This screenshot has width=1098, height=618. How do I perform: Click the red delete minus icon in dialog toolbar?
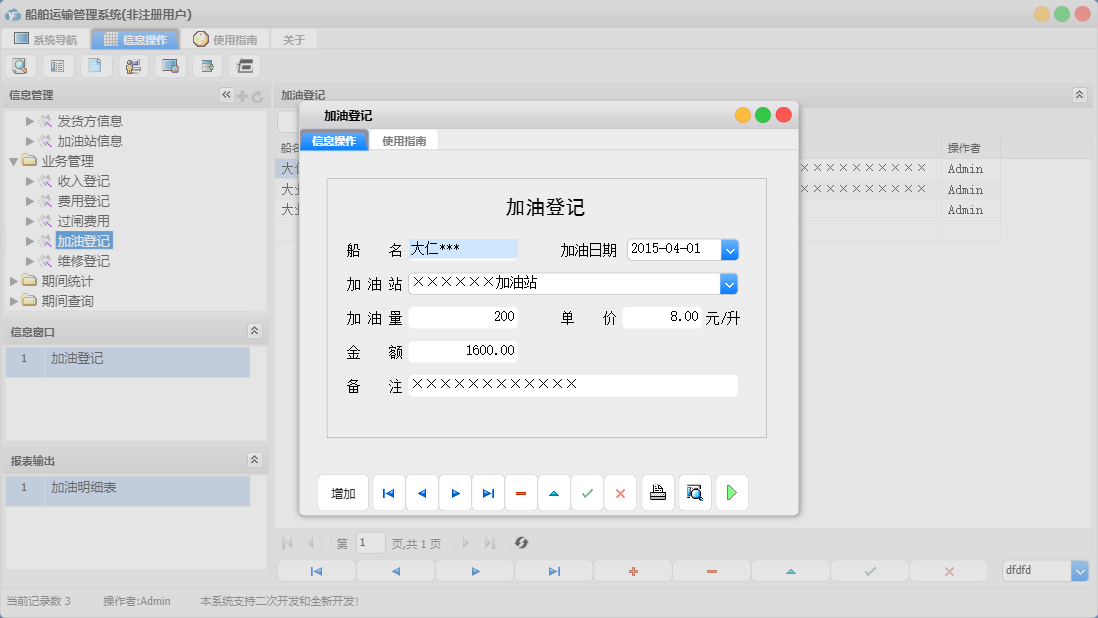[521, 492]
